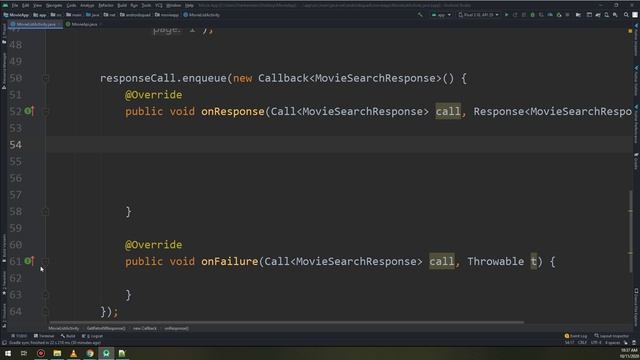This screenshot has width=640, height=360.
Task: Collapse the onResponse fold at line 52
Action: 46,111
